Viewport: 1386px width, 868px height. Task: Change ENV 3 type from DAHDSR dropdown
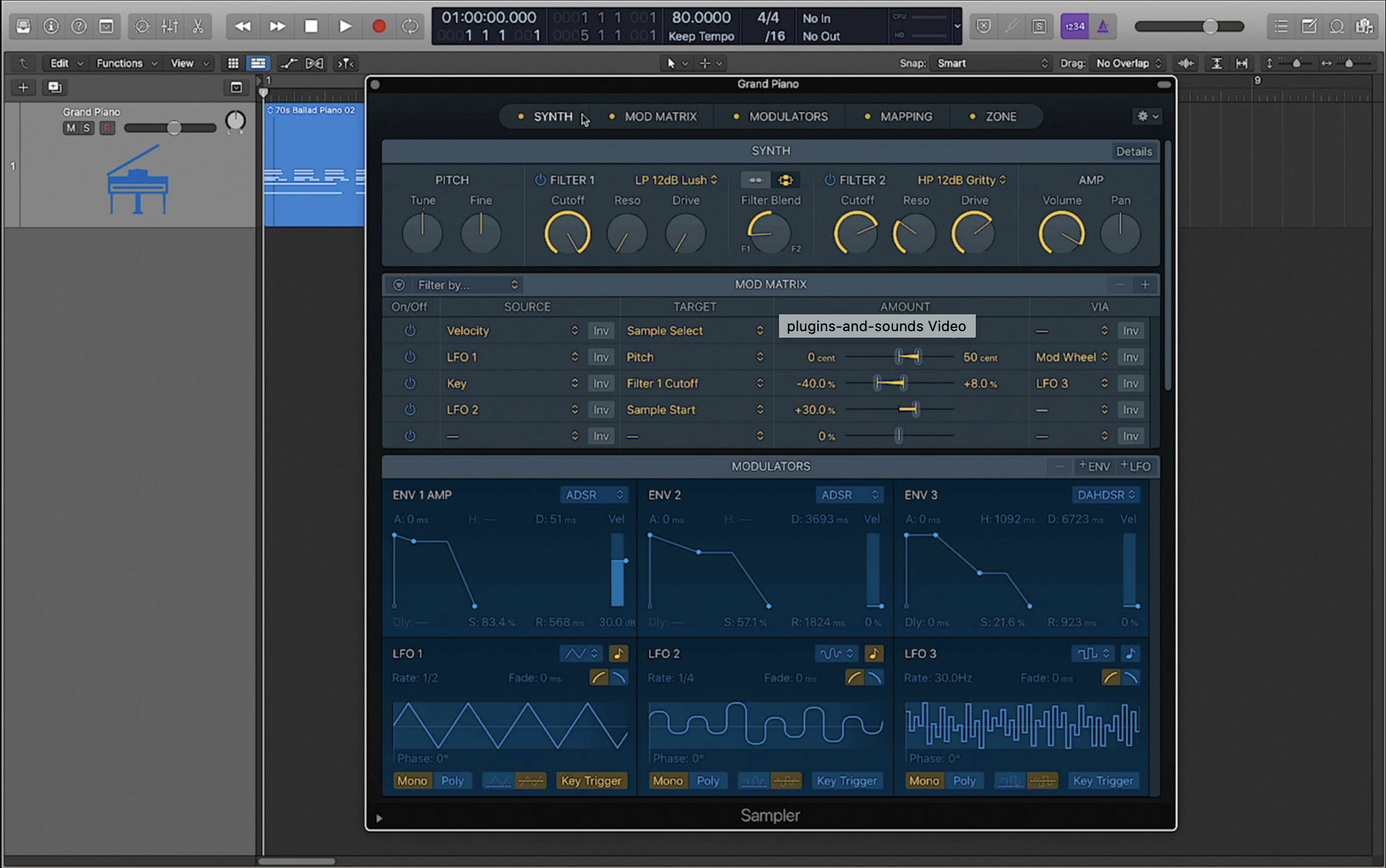pos(1105,495)
